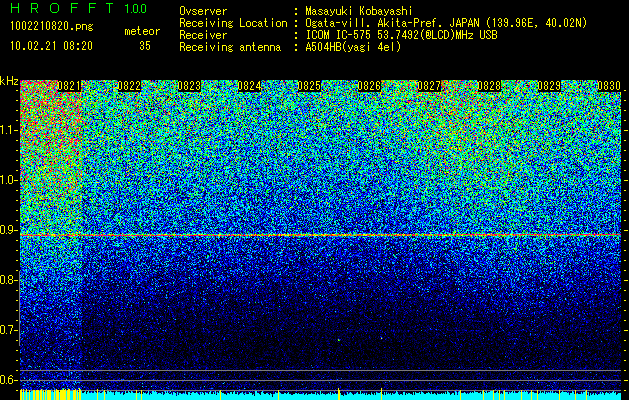Click observer name Masayuki Kobayashi

tap(358, 11)
